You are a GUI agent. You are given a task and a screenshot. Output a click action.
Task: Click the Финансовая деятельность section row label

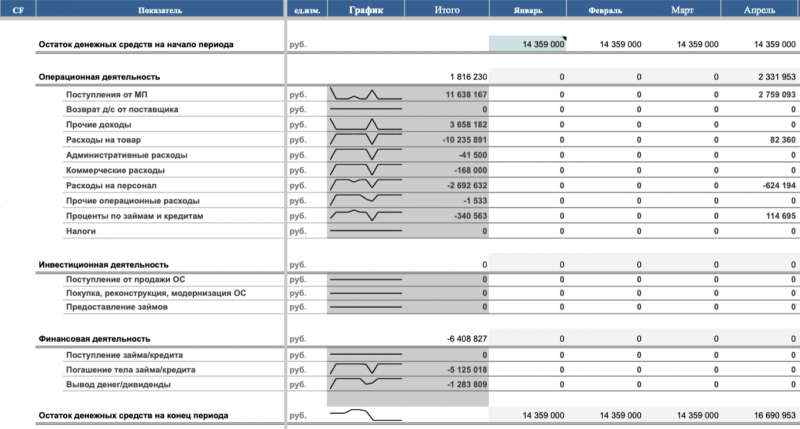pyautogui.click(x=94, y=339)
